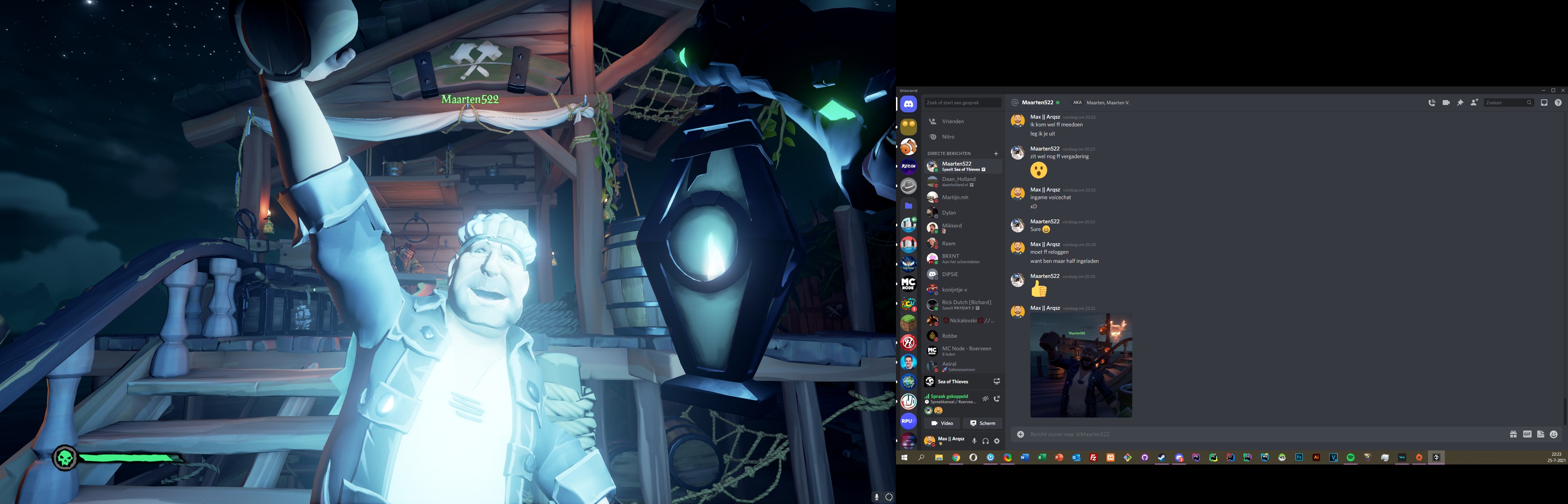
Task: Disconnect from the voice channel
Action: tap(996, 399)
